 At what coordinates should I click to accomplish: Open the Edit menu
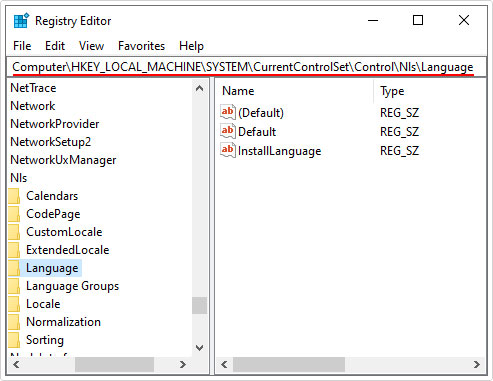point(55,46)
